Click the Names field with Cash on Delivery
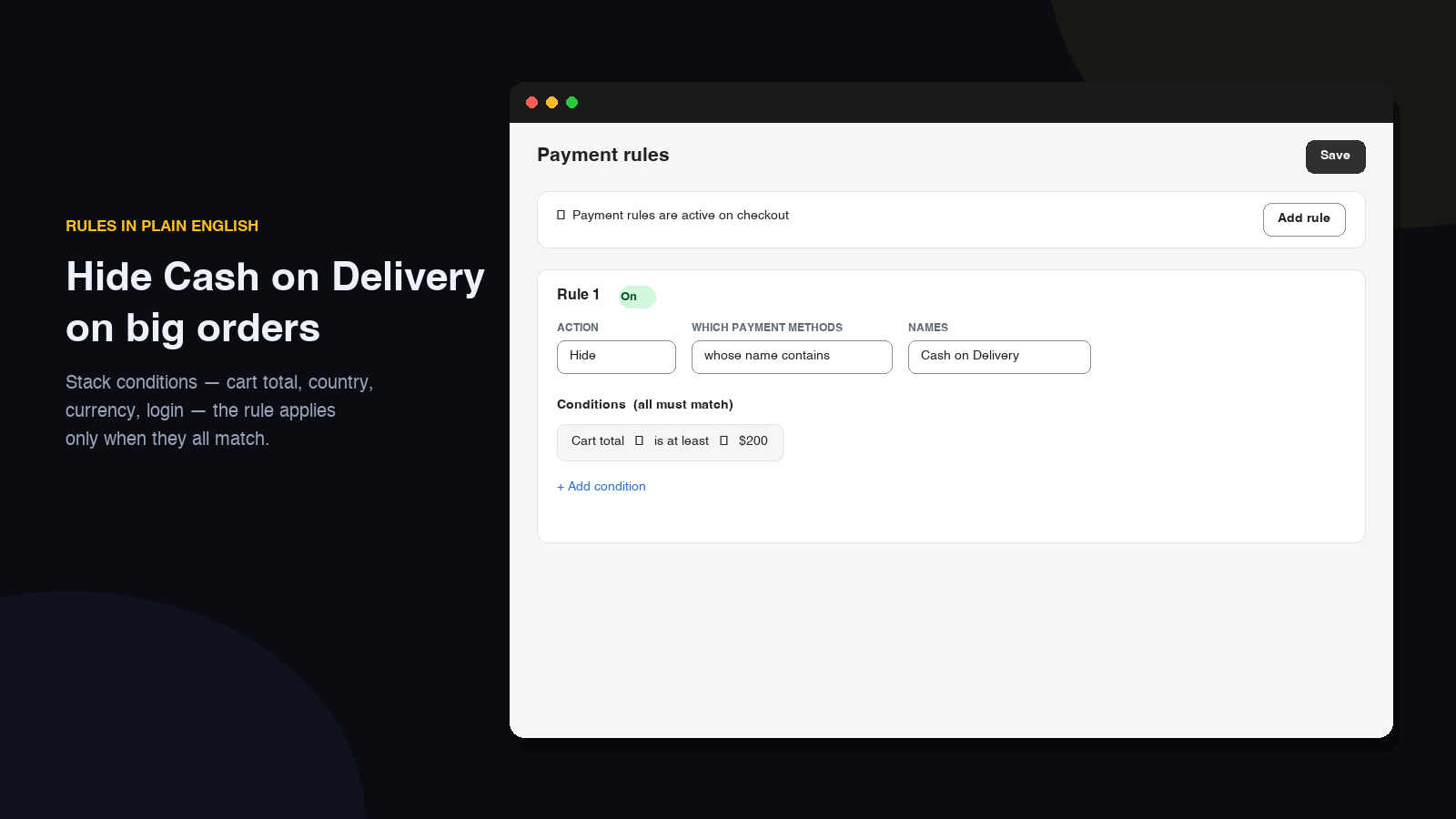Viewport: 1456px width, 819px height. click(x=999, y=357)
